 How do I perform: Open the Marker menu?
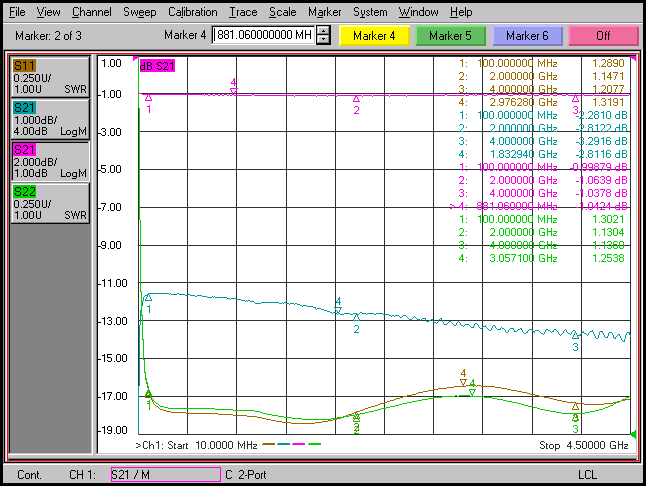pyautogui.click(x=325, y=12)
